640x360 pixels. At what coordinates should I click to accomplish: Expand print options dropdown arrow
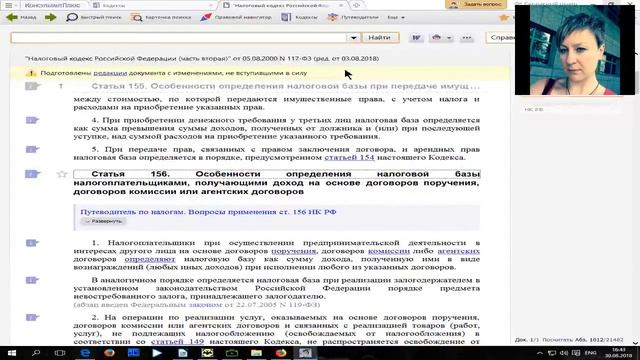[449, 38]
